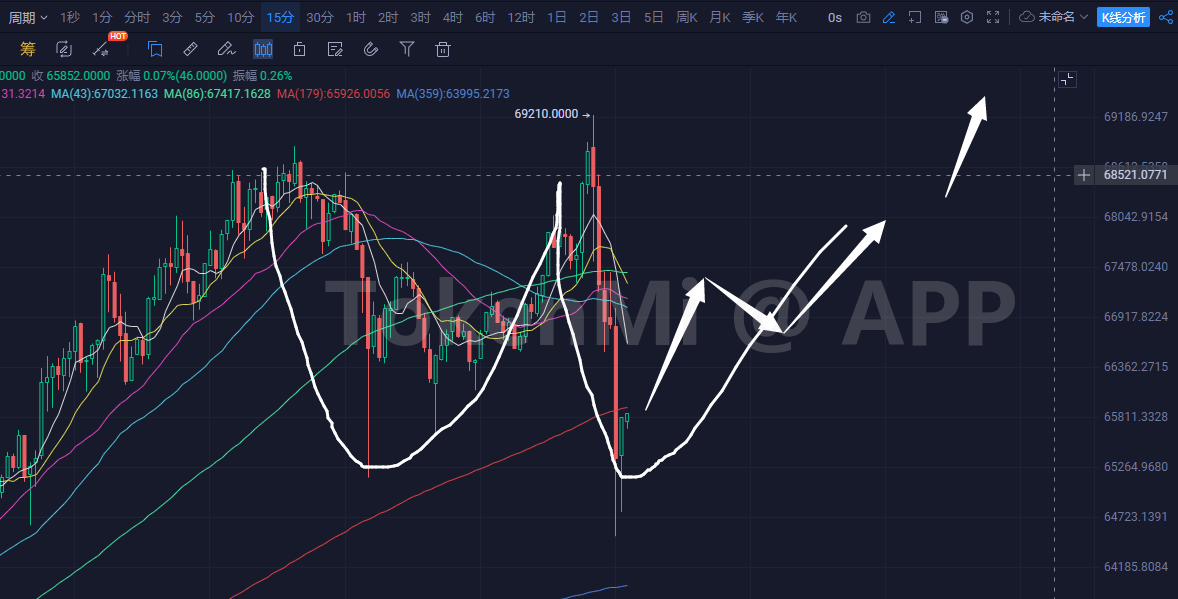Select the ruler measurement tool
Image resolution: width=1178 pixels, height=599 pixels.
click(x=190, y=49)
